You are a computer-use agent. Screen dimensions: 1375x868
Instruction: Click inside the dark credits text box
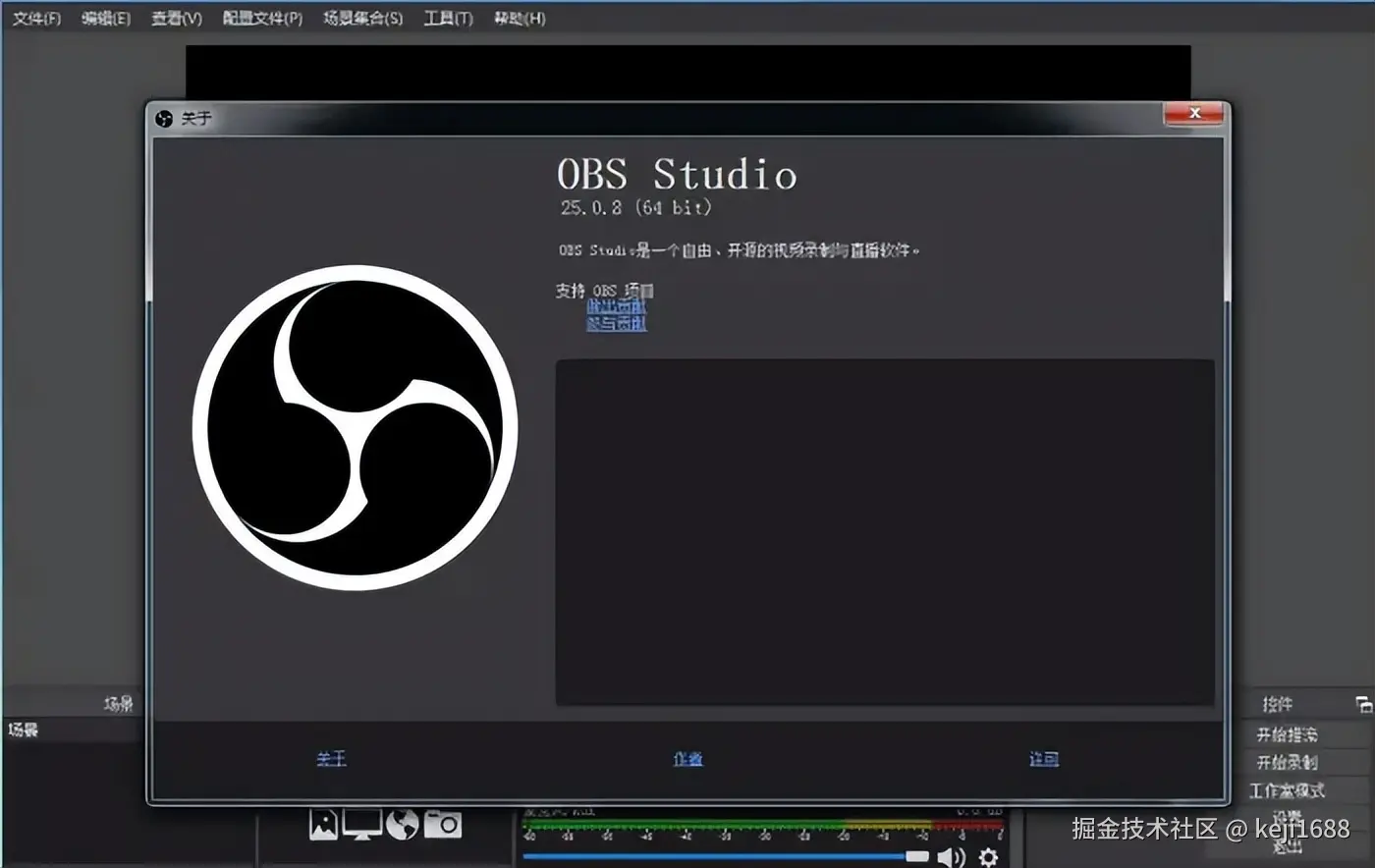tap(885, 532)
